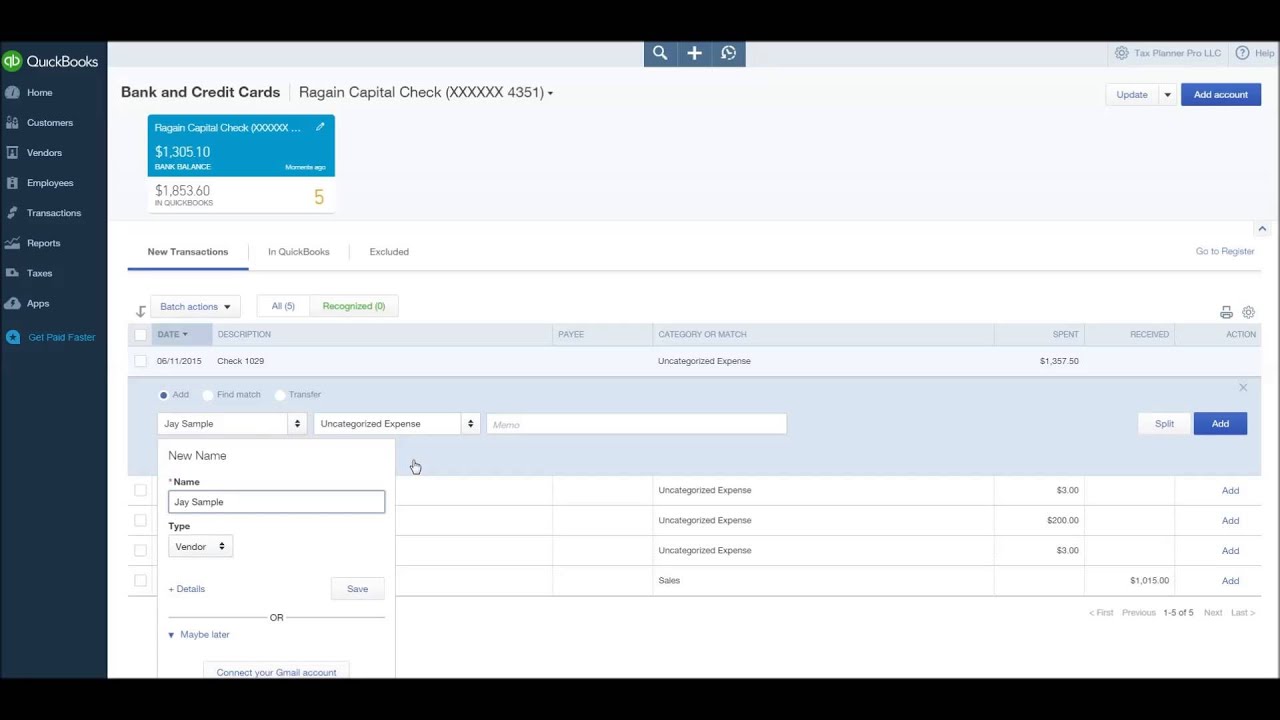Close the expanded transaction with X

pos(1243,387)
